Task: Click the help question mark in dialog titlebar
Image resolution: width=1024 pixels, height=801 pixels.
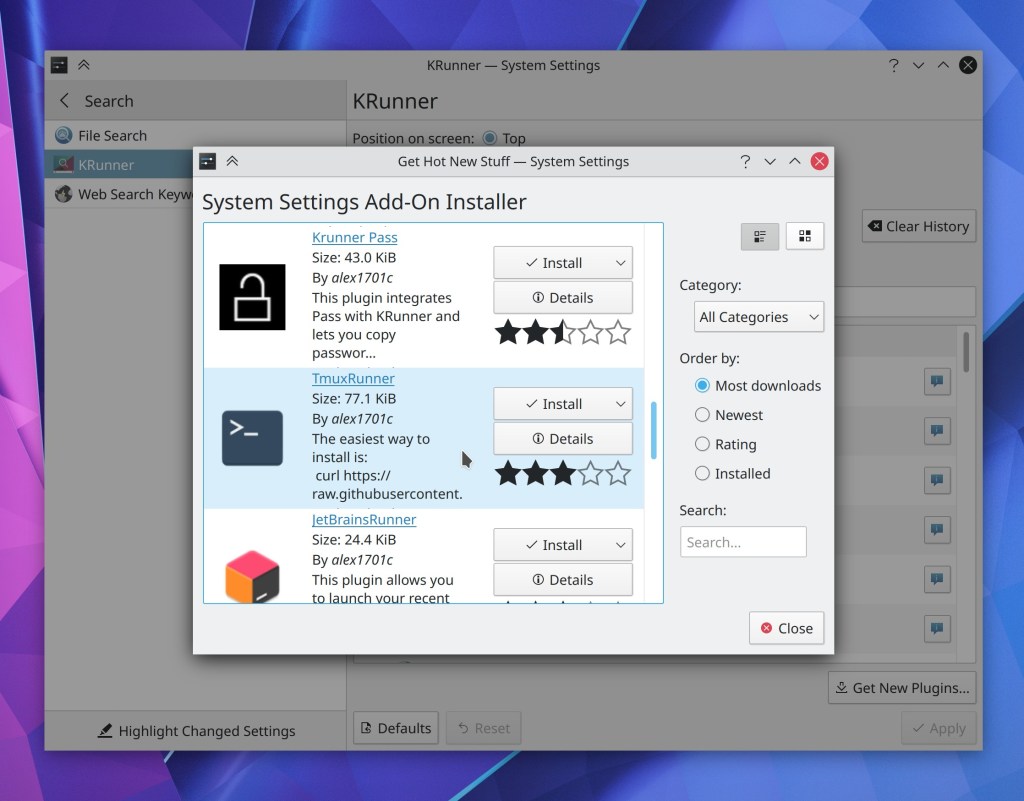Action: [745, 161]
